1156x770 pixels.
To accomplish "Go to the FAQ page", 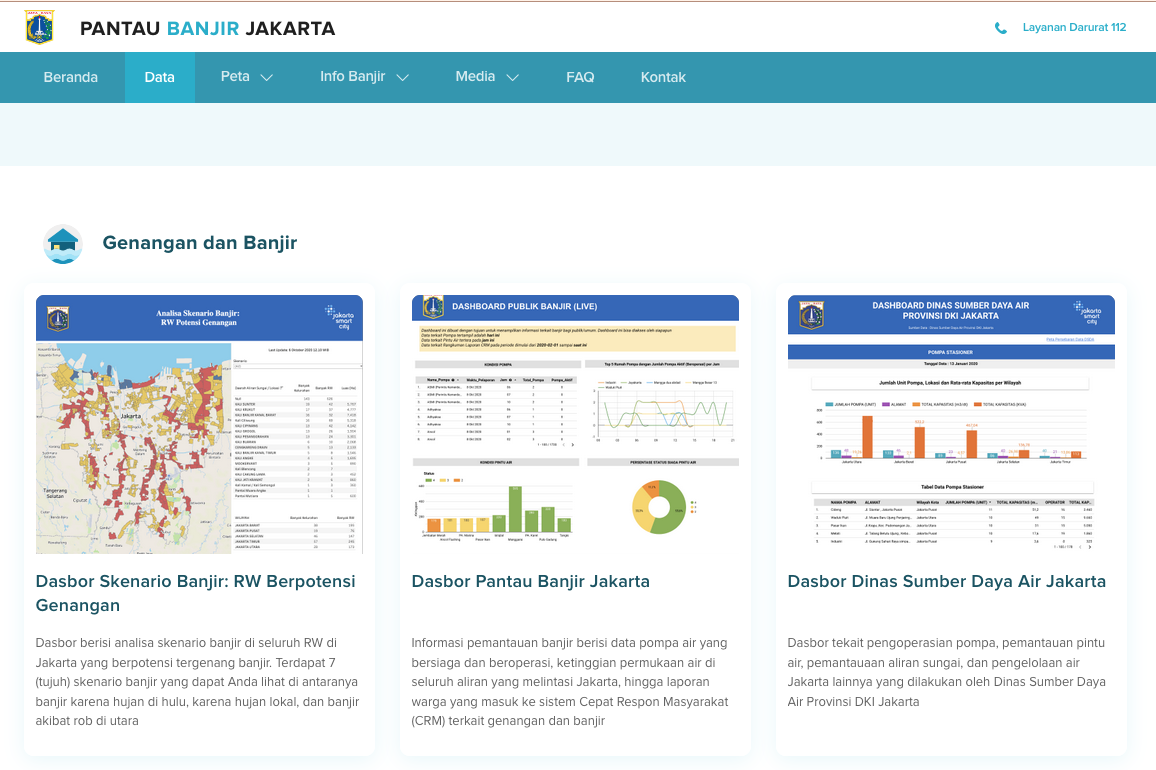I will [x=579, y=77].
